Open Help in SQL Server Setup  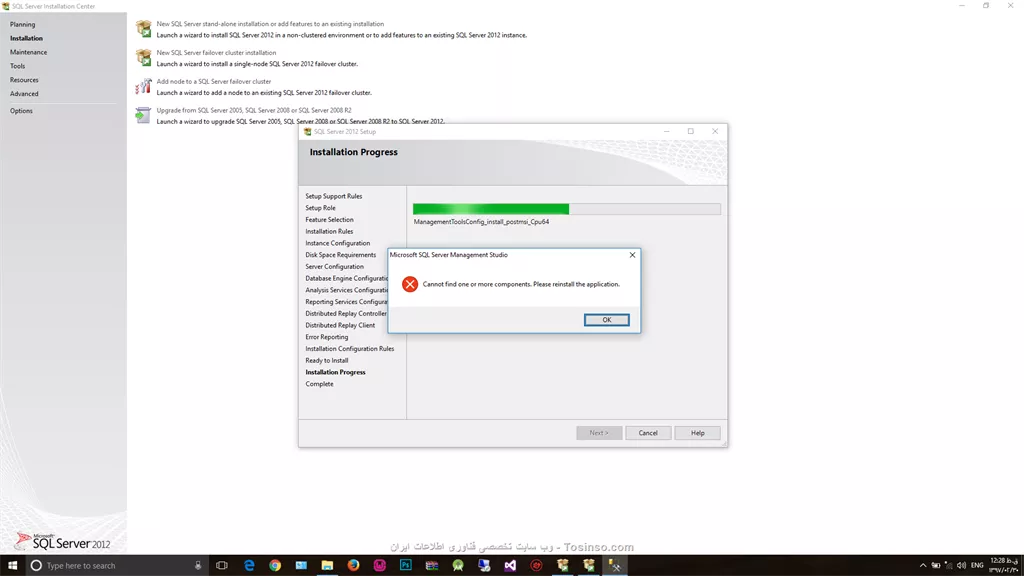click(x=697, y=433)
